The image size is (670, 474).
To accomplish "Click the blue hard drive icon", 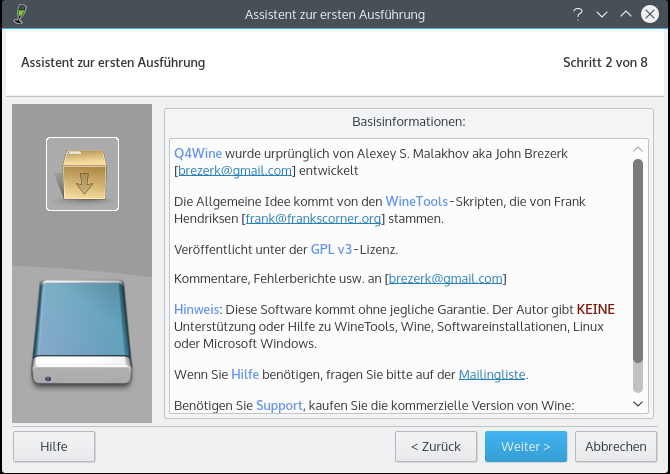I will 83,332.
